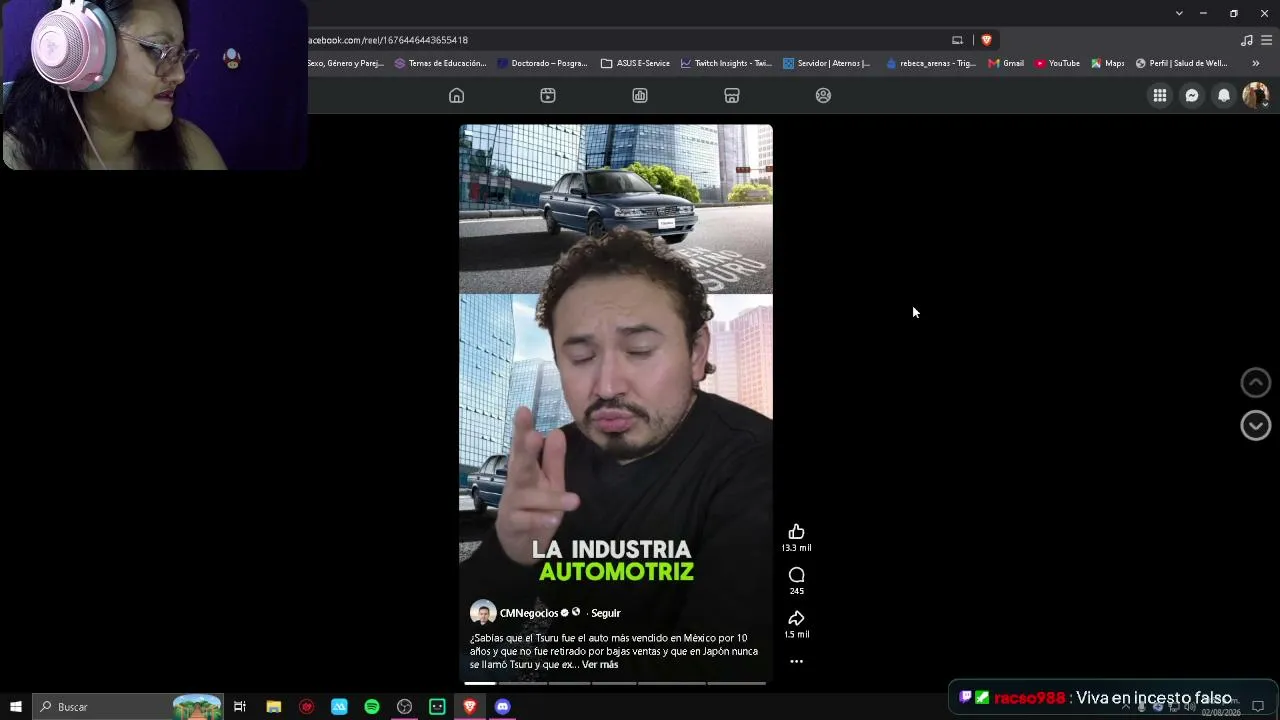1280x720 pixels.
Task: Follow CMNegocios with Seguir
Action: 606,613
